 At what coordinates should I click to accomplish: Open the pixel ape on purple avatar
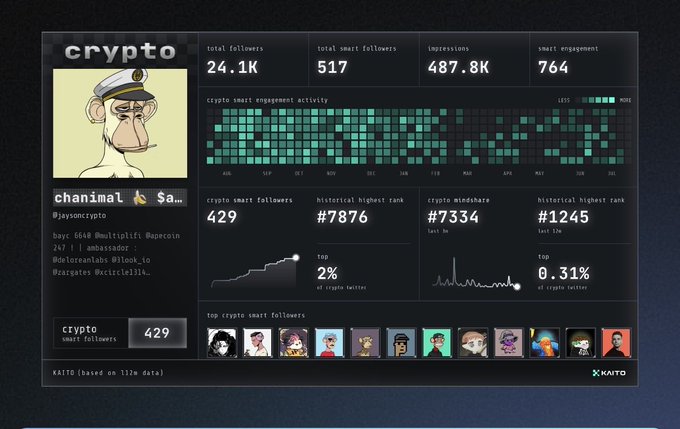pos(365,343)
